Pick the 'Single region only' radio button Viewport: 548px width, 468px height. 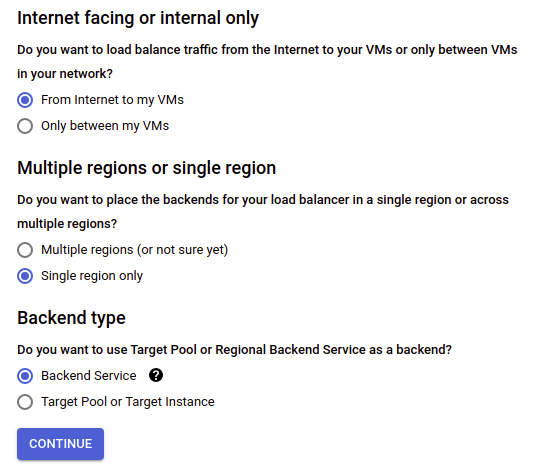pyautogui.click(x=25, y=276)
